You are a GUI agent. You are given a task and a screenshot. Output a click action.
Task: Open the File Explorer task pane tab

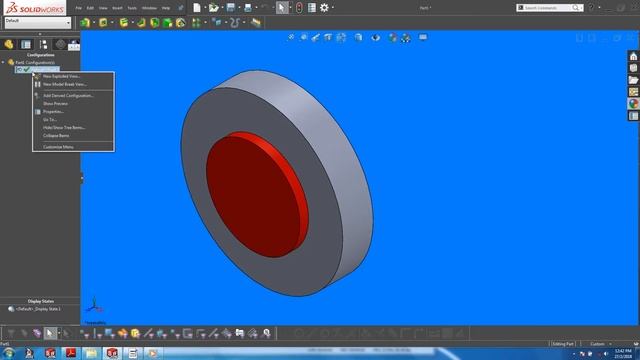click(633, 80)
